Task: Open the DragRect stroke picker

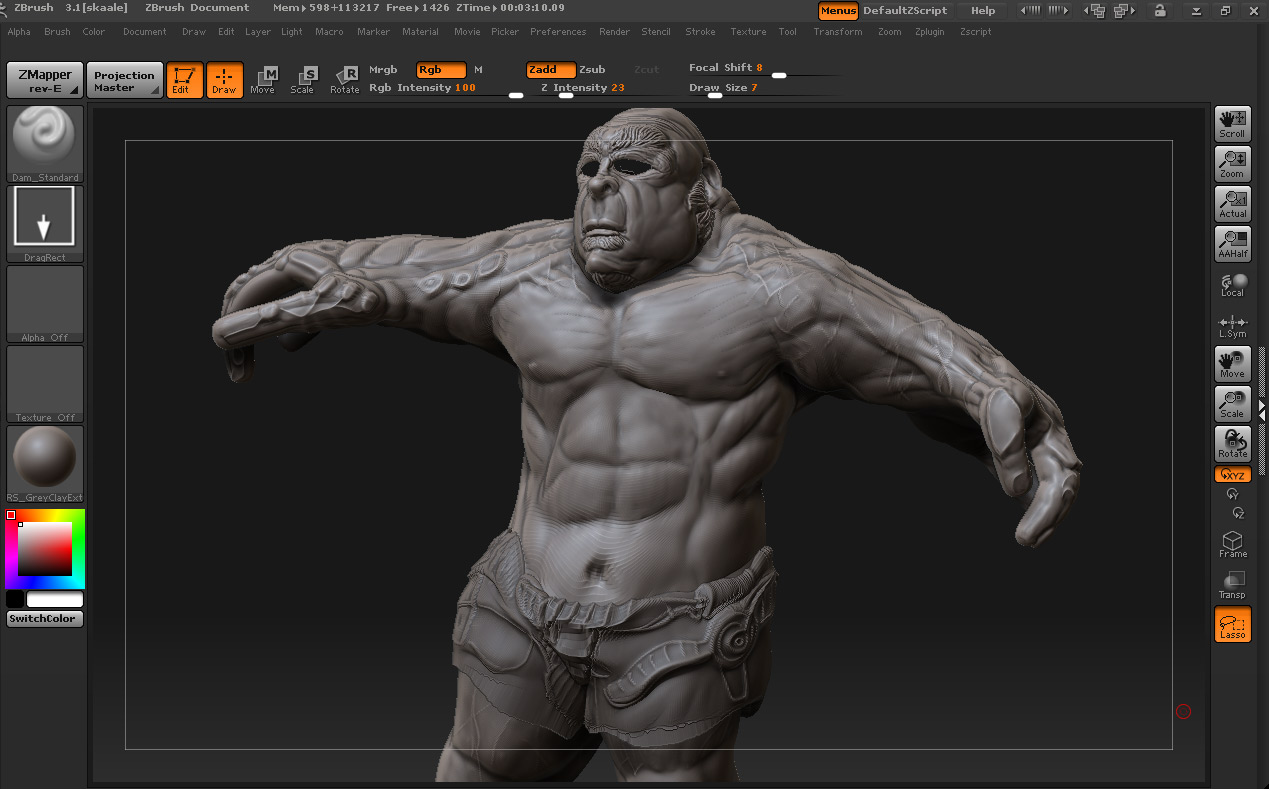Action: [45, 224]
